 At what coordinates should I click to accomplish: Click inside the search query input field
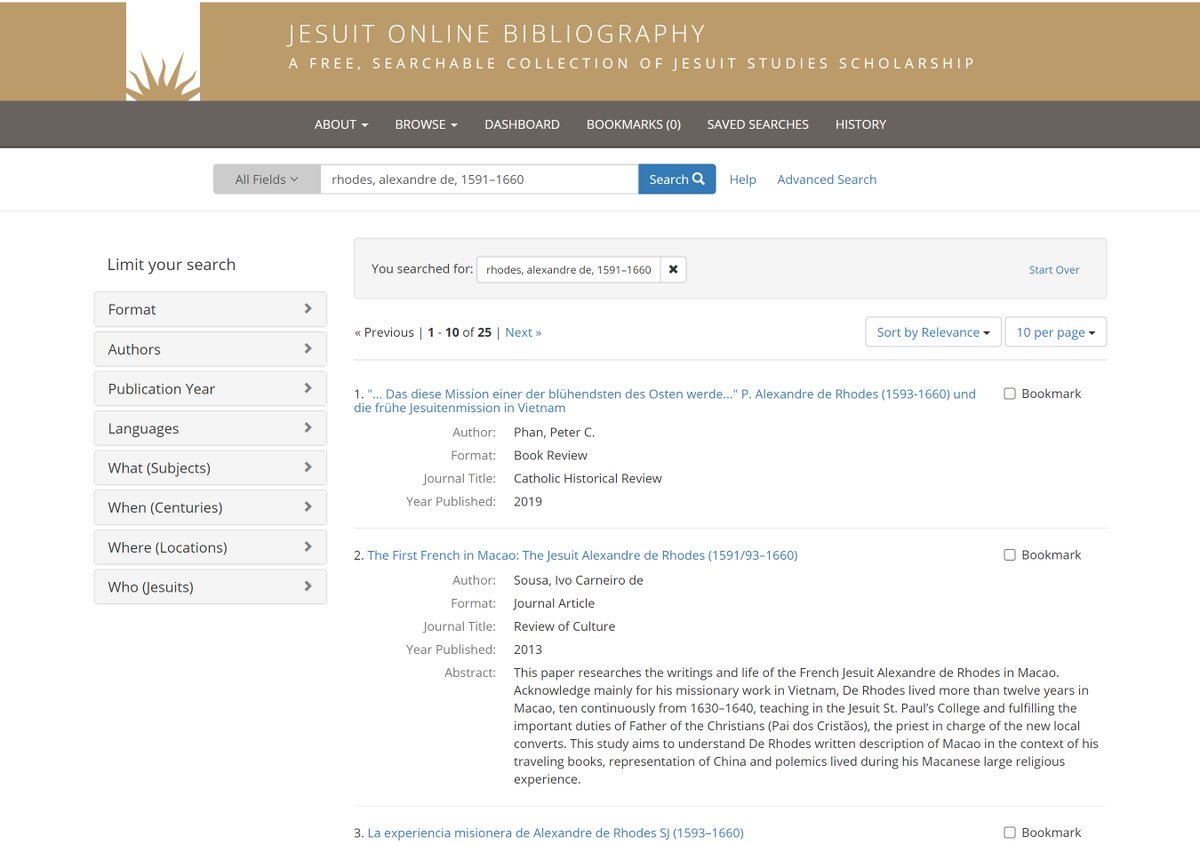tap(480, 178)
